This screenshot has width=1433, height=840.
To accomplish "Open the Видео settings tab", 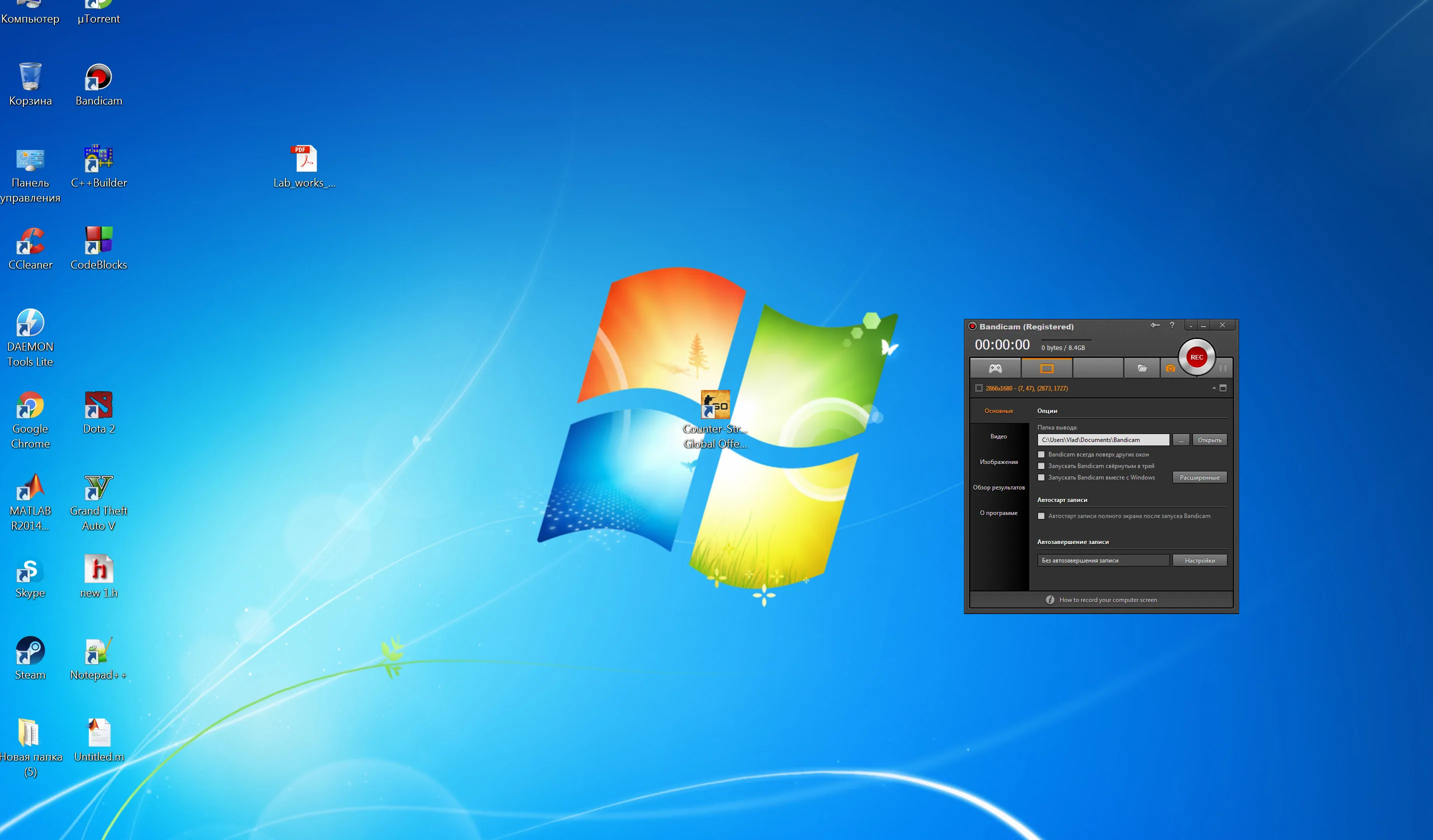I will point(998,436).
